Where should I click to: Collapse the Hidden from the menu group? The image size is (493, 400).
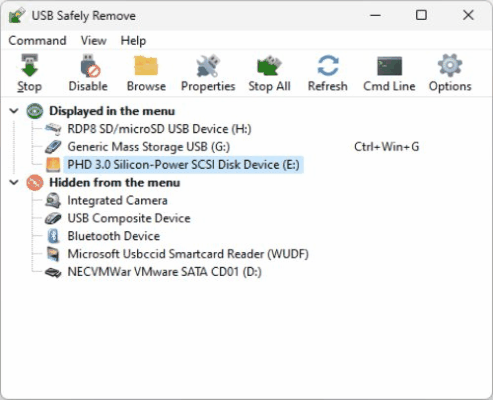[14, 183]
